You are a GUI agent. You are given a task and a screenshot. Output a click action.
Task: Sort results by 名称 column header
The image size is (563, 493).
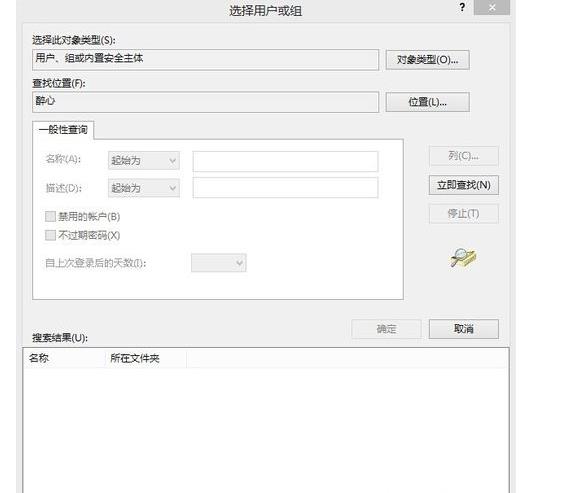[x=65, y=358]
